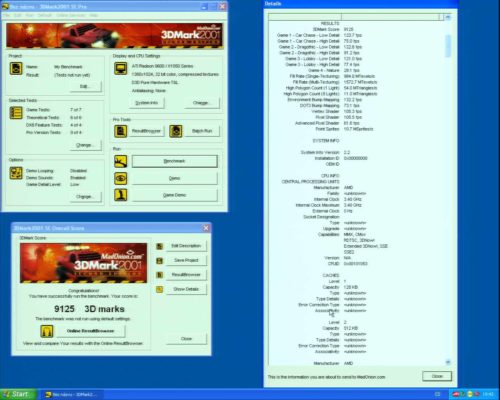Click the Project icon in the main window
Image resolution: width=500 pixels, height=400 pixels.
point(16,68)
